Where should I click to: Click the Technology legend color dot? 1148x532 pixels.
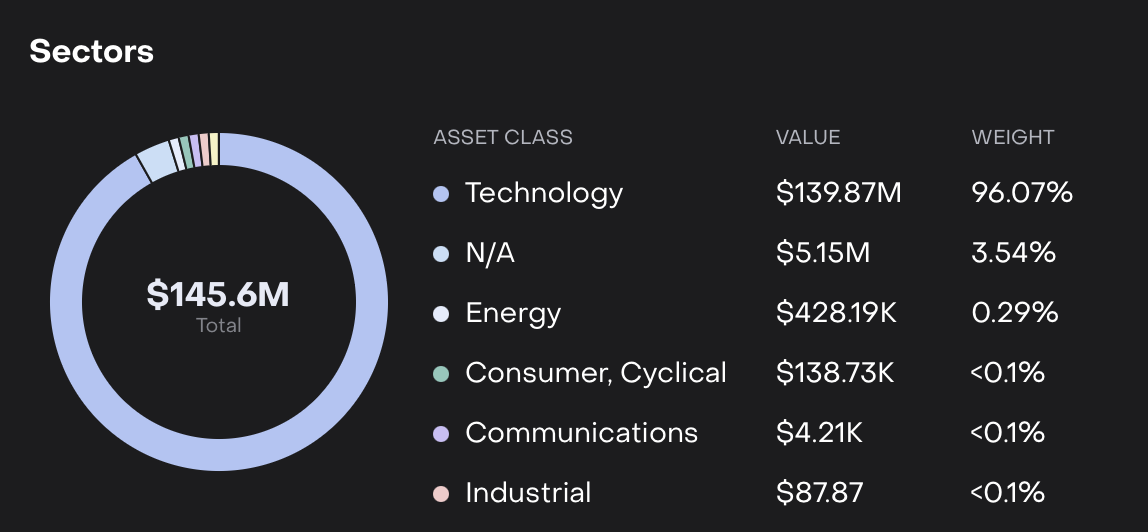point(441,193)
